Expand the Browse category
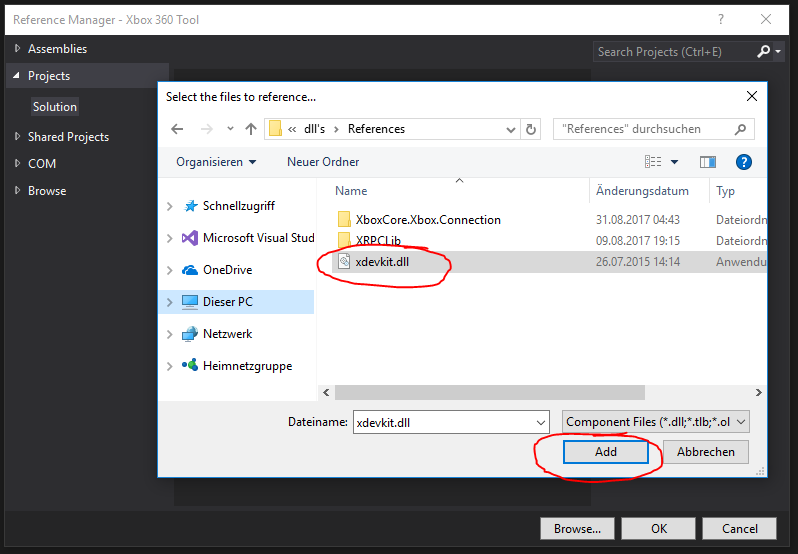The height and width of the screenshot is (554, 798). click(17, 190)
